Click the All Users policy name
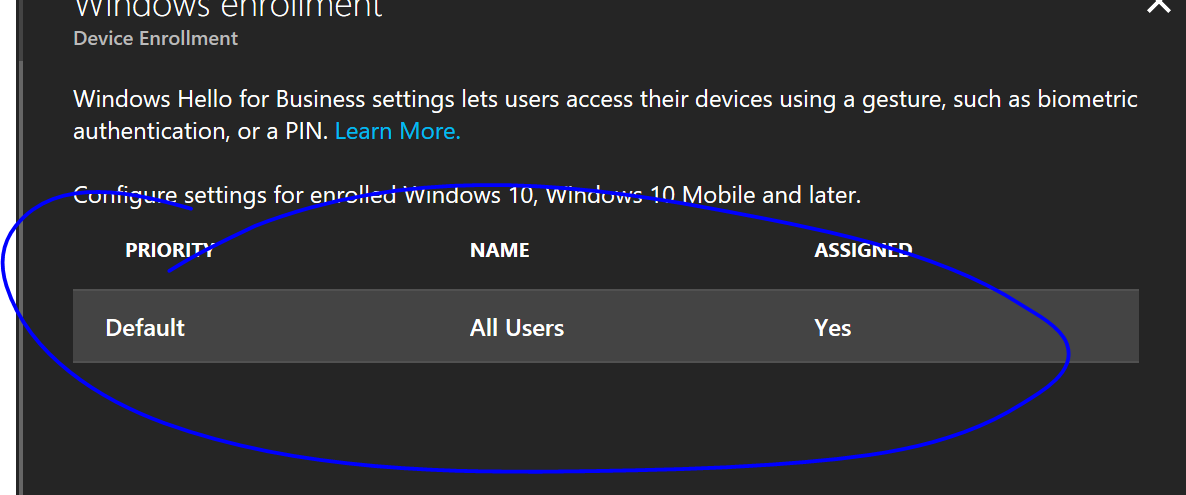Screen dimensions: 1186x495 [516, 327]
